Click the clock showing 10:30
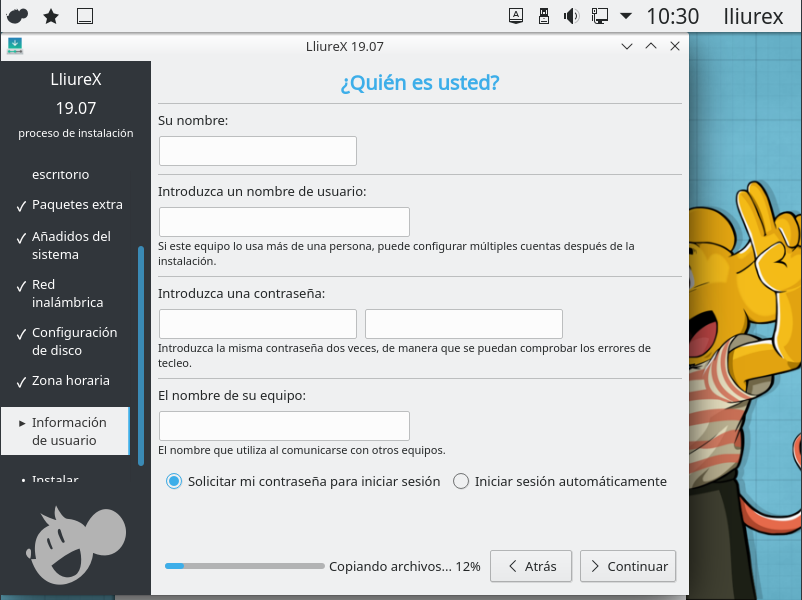Viewport: 802px width, 600px height. pyautogui.click(x=672, y=16)
